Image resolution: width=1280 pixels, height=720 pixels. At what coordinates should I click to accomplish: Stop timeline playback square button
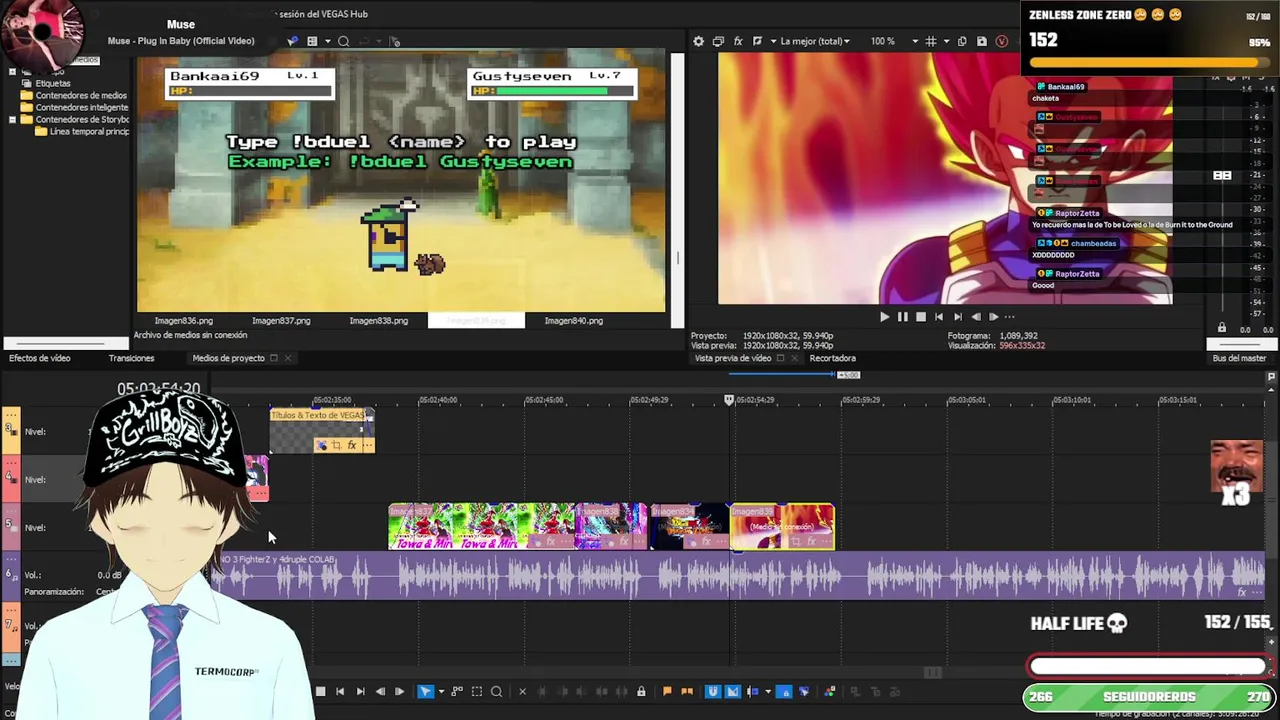pos(320,691)
